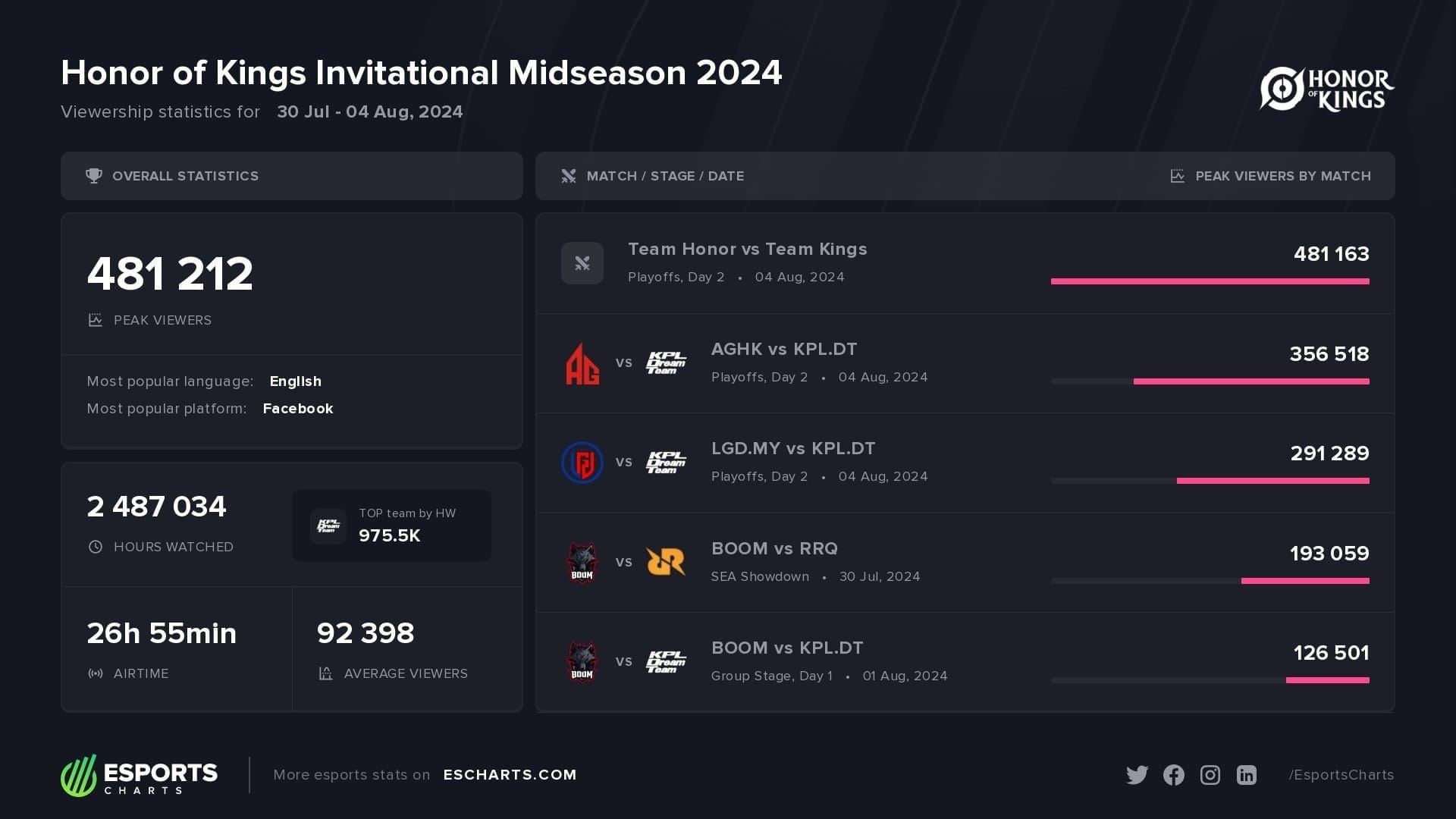Click the 481 163 viewers progress bar
1456x819 pixels.
point(1210,281)
